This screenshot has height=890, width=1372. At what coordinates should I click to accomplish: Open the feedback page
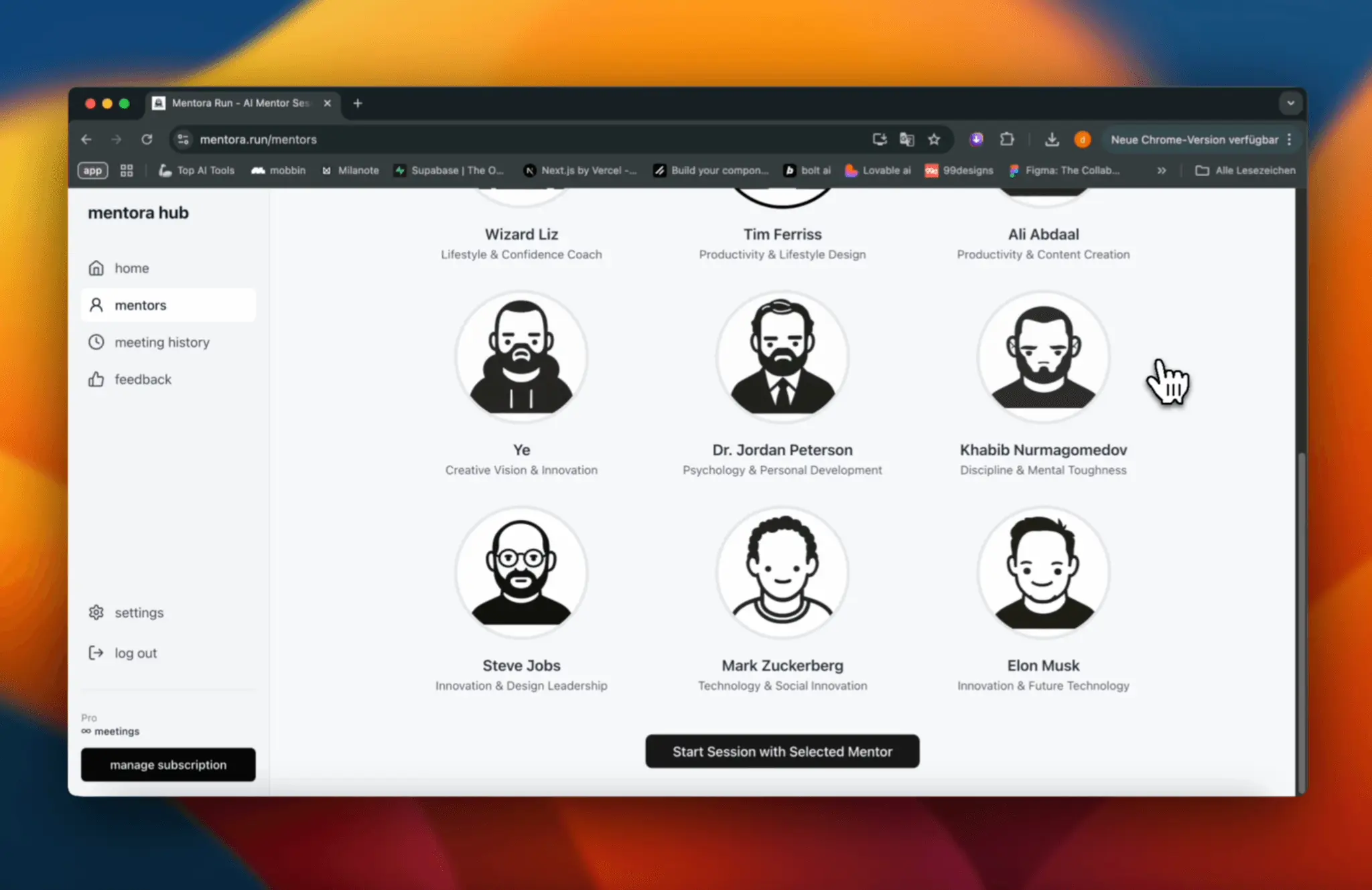(168, 379)
